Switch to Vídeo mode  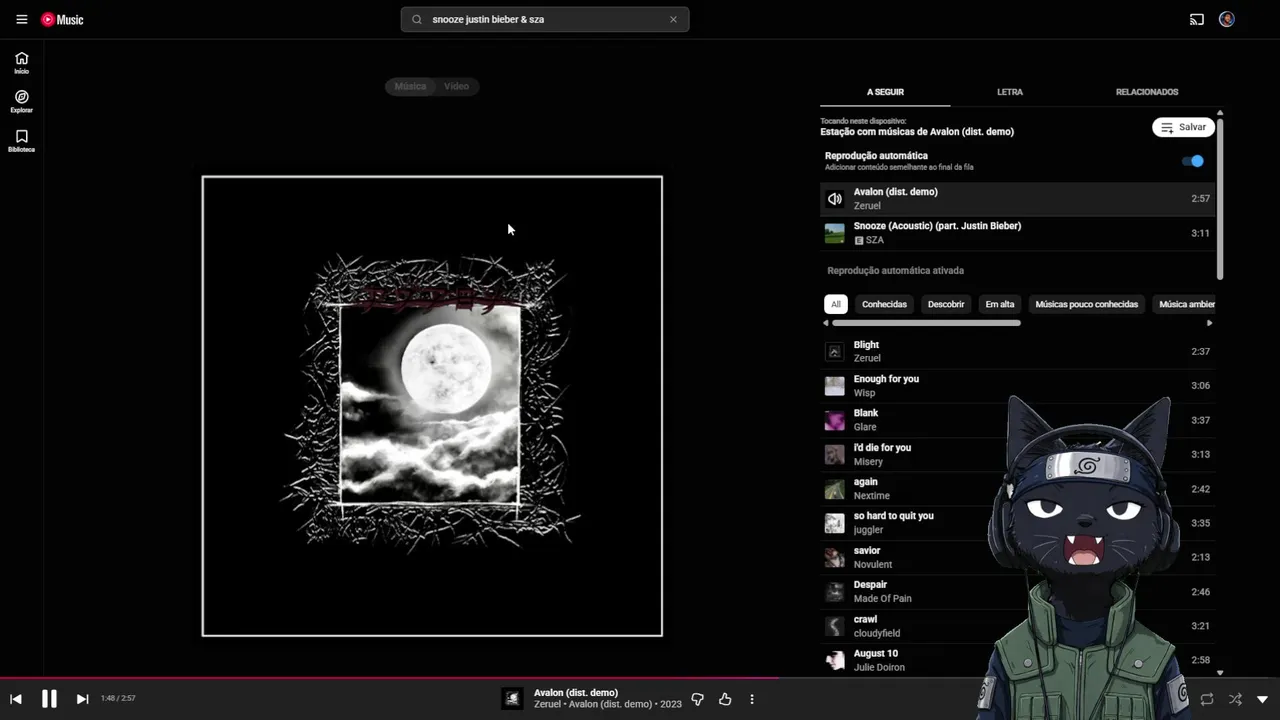point(456,86)
